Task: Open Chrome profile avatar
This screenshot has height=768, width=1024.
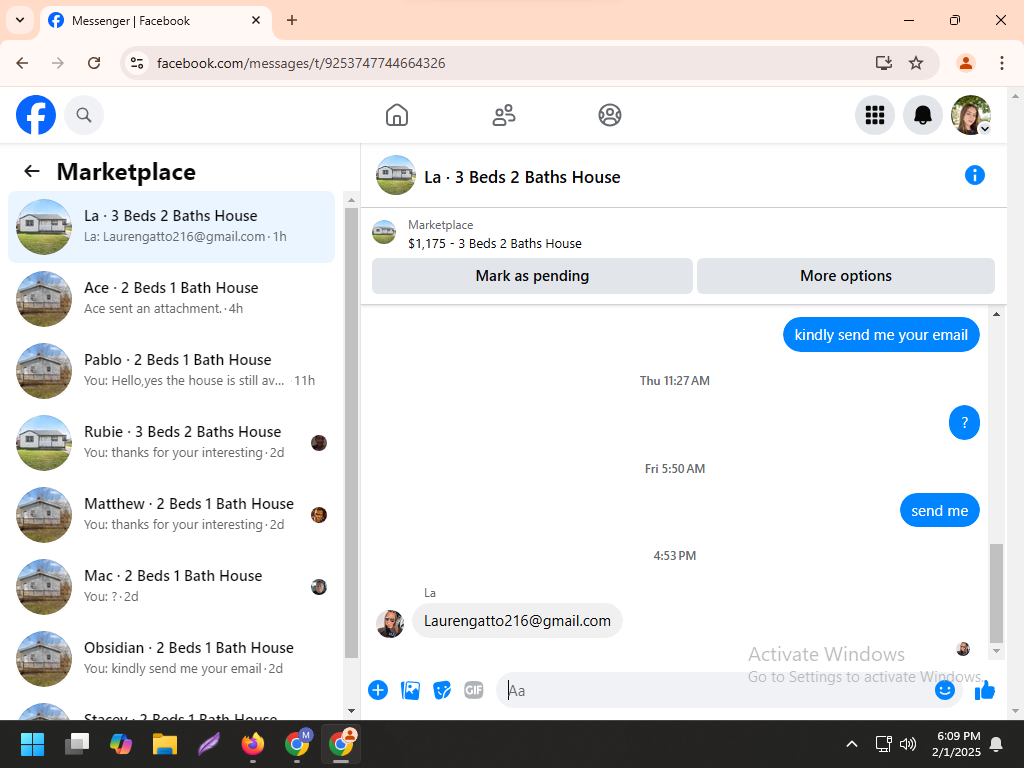Action: point(965,63)
